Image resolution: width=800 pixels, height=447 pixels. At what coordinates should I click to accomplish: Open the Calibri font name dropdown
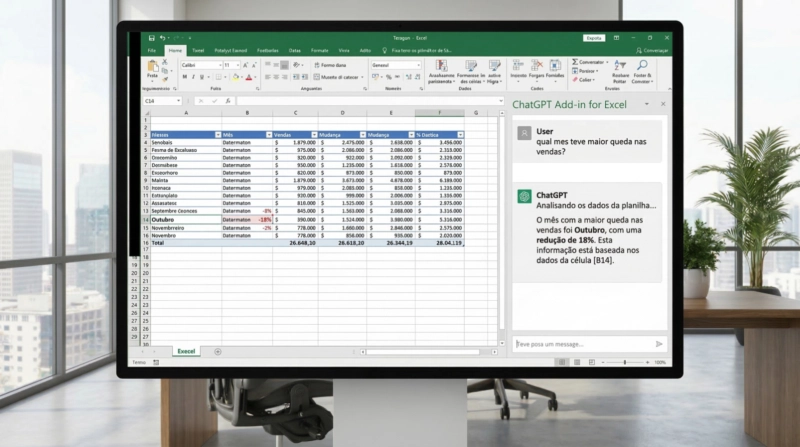pos(220,65)
